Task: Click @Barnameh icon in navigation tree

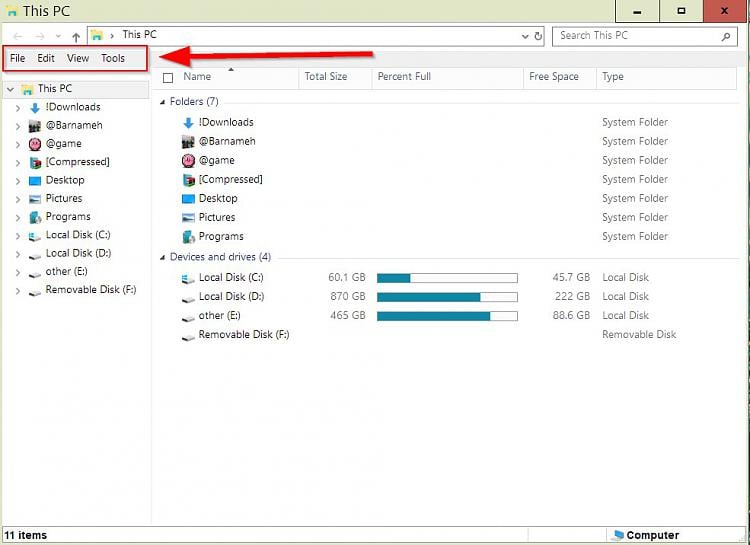Action: [35, 126]
